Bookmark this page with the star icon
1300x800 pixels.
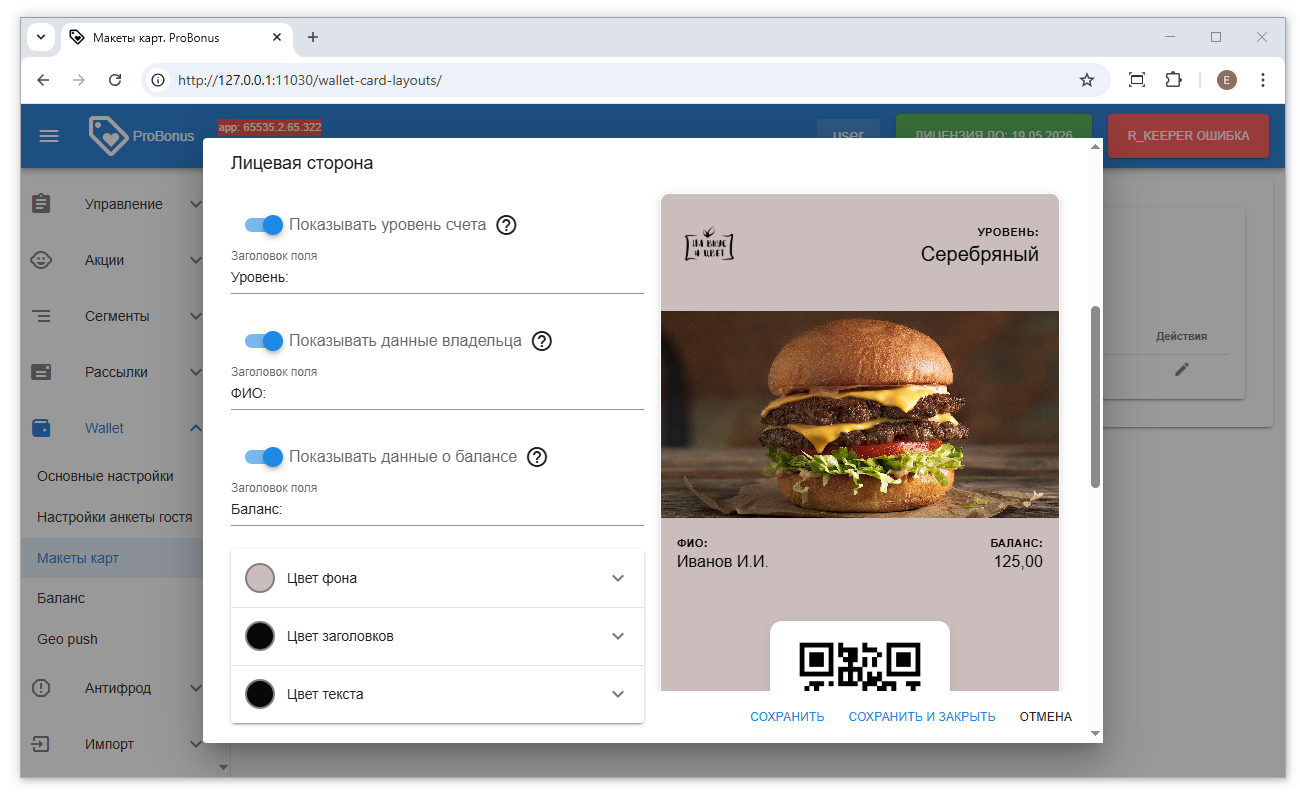(x=1087, y=80)
